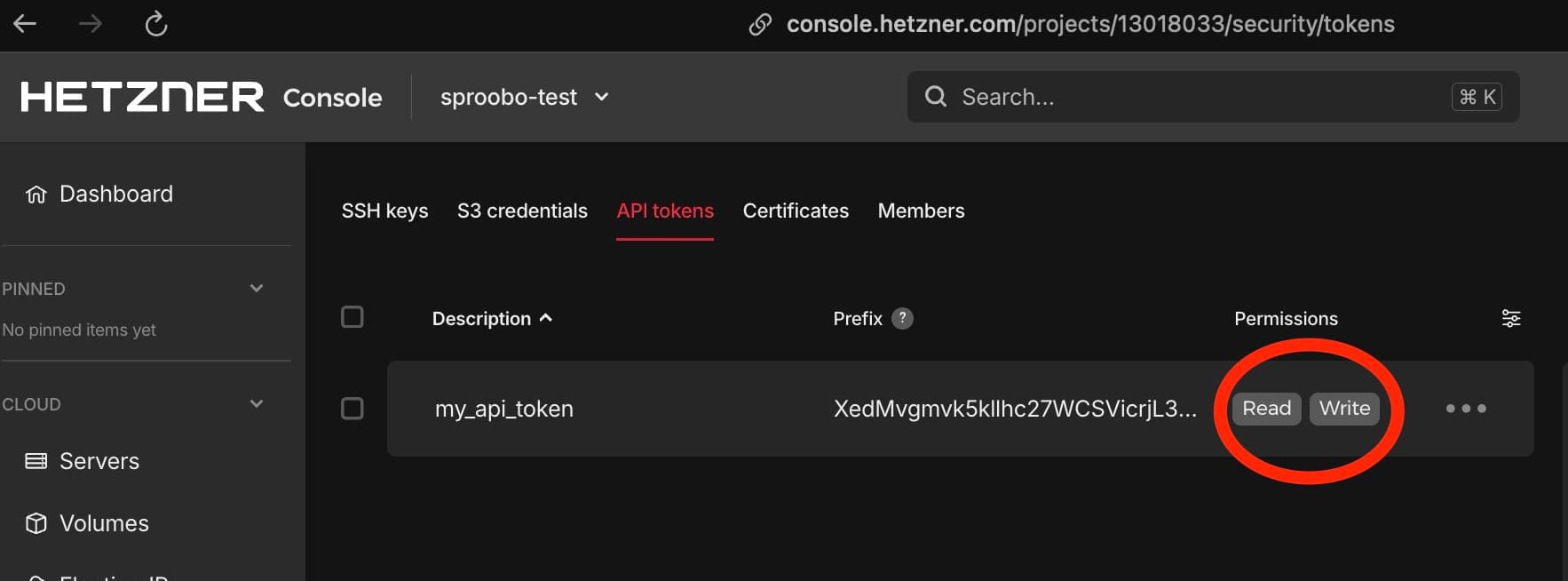This screenshot has width=1568, height=581.
Task: Open the my_api_token three-dot menu
Action: 1466,409
